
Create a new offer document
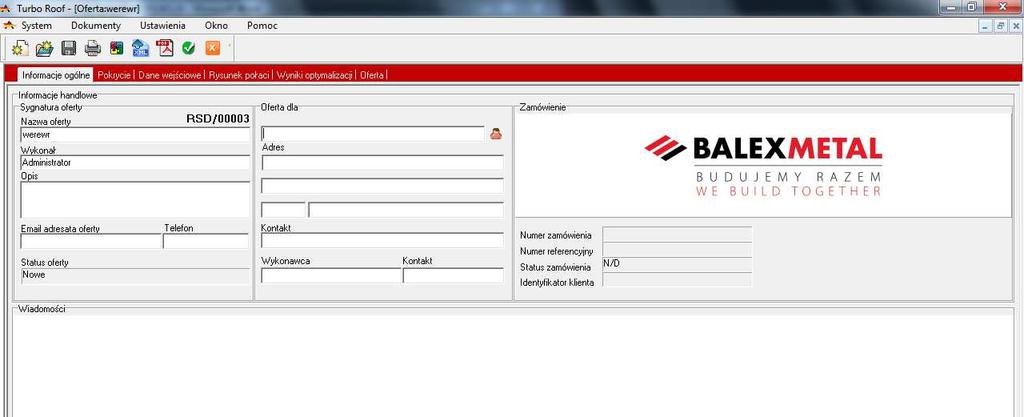tap(20, 48)
